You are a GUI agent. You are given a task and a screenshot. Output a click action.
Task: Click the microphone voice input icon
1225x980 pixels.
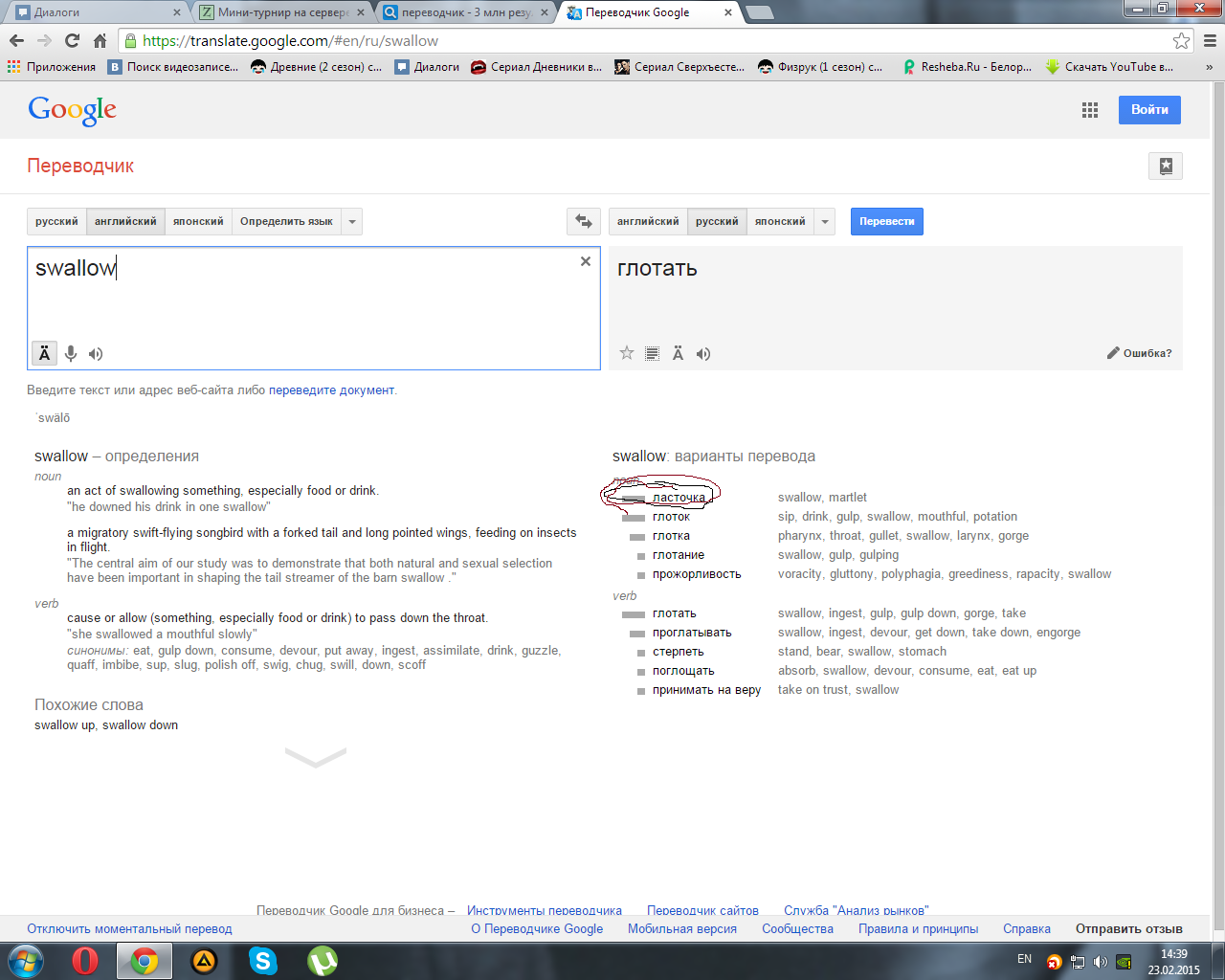click(71, 354)
